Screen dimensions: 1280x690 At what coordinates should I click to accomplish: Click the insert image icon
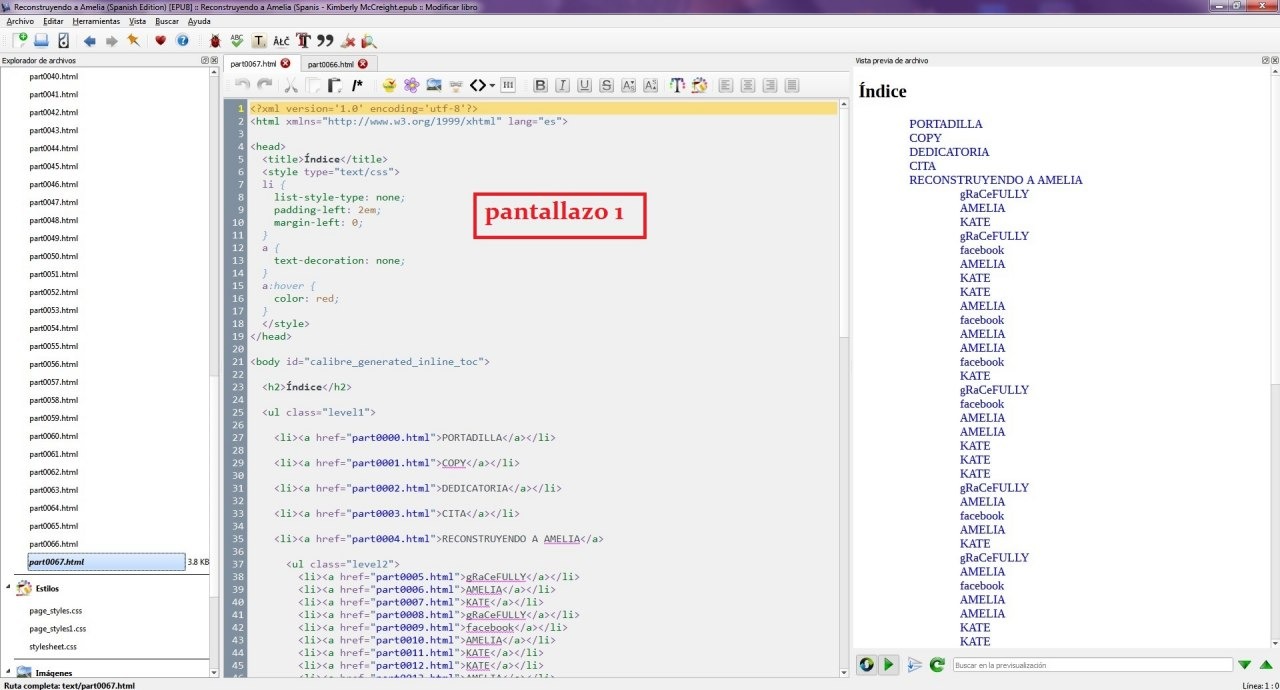(x=434, y=86)
